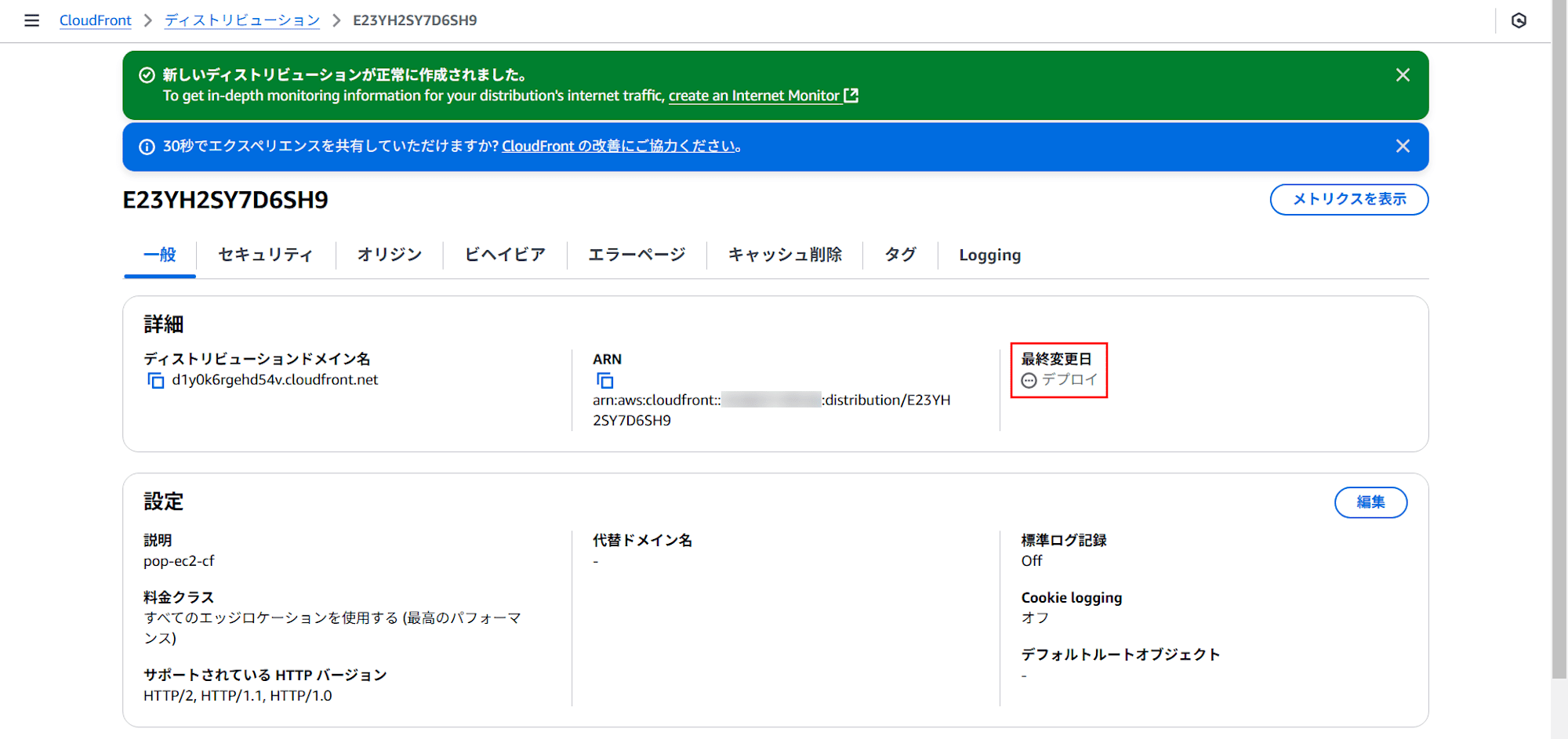This screenshot has height=739, width=1568.
Task: Close the blue feedback banner
Action: click(x=1403, y=147)
